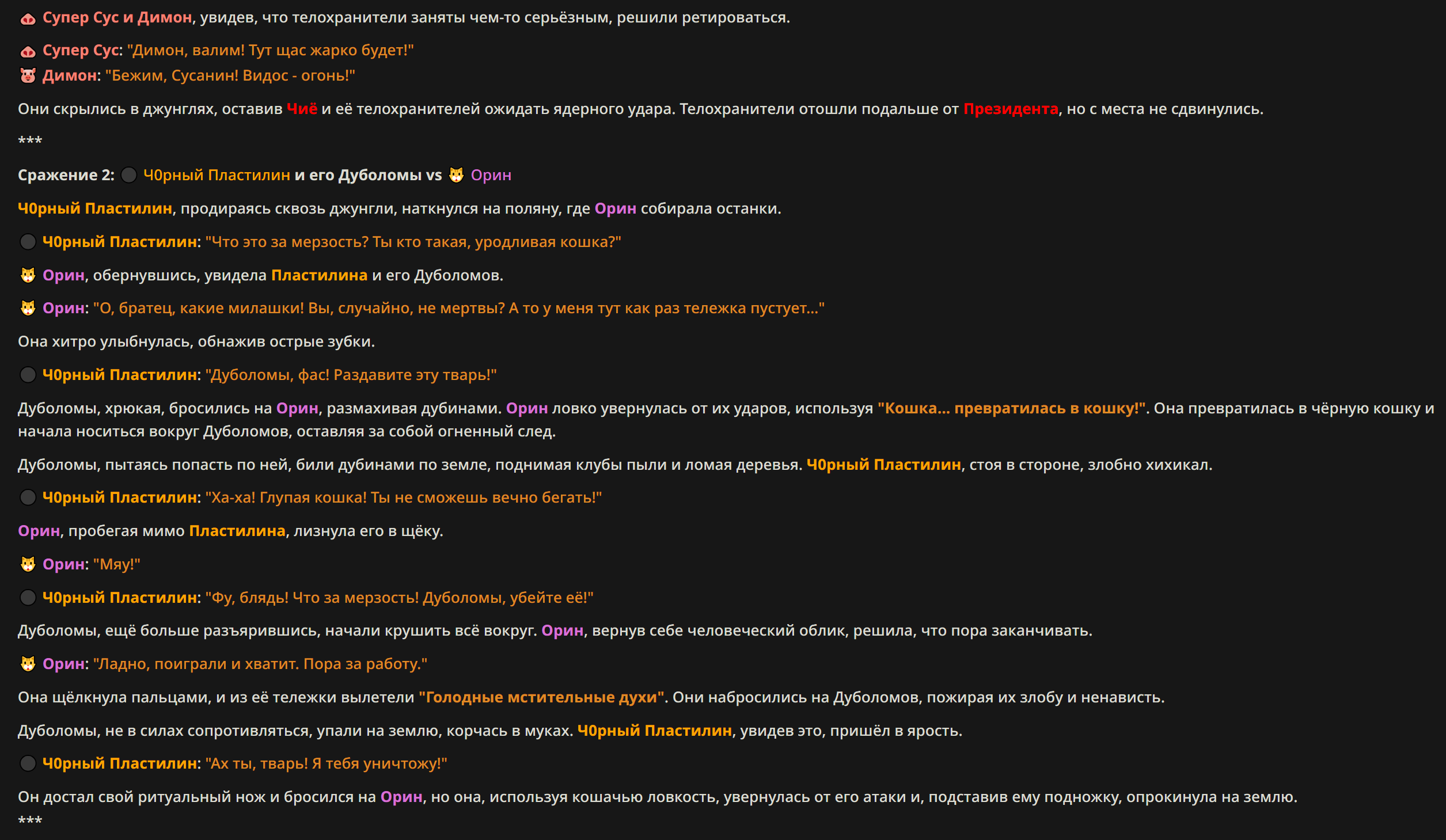Click the quote 'Бежим, Сусанин! Видос - огонь!'
This screenshot has width=1446, height=840.
pos(230,75)
